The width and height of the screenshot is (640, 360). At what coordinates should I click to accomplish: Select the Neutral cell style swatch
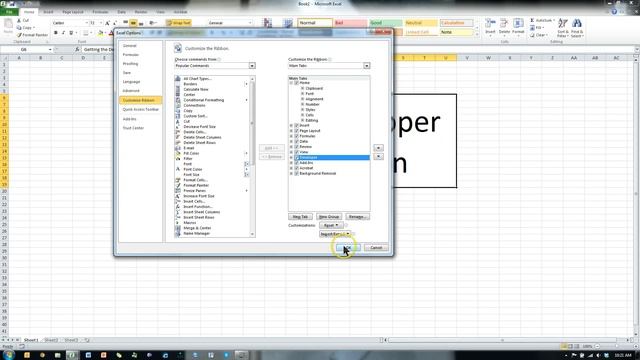click(x=421, y=23)
